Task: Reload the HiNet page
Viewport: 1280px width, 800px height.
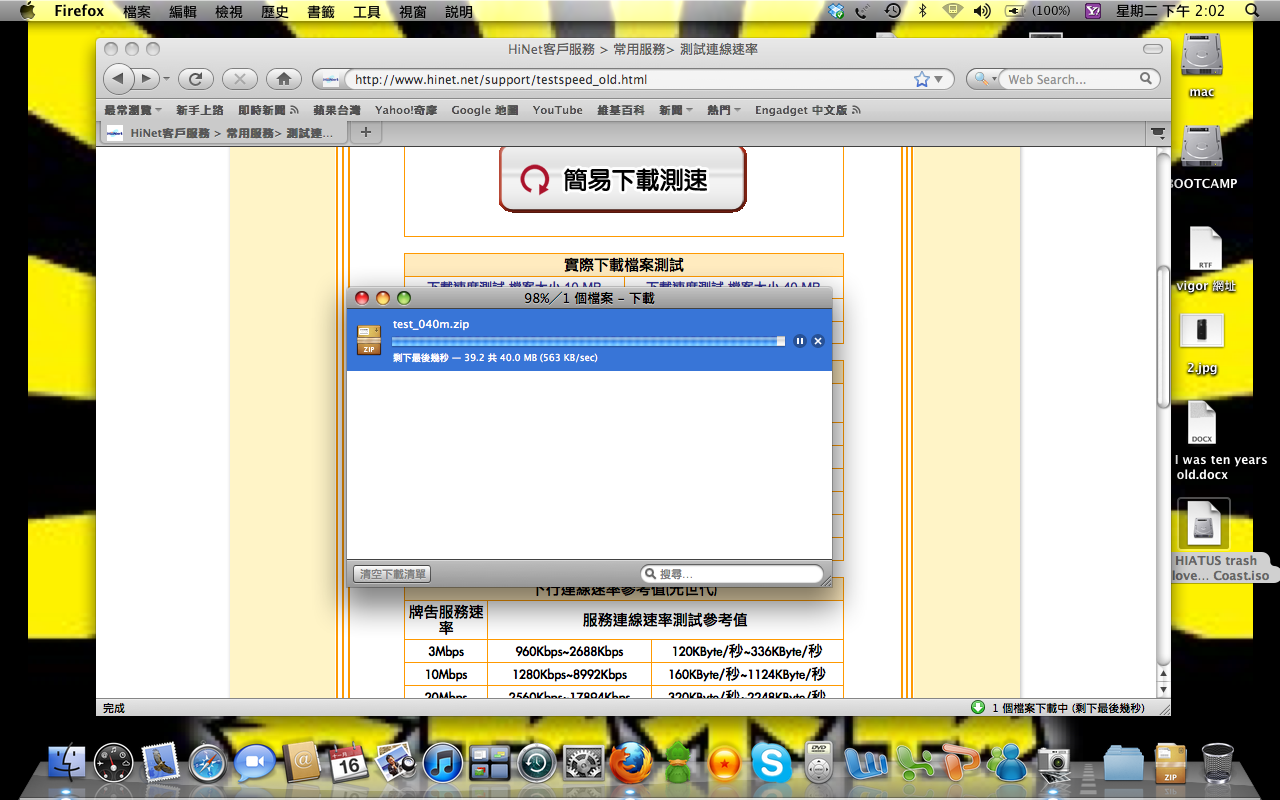Action: coord(197,79)
